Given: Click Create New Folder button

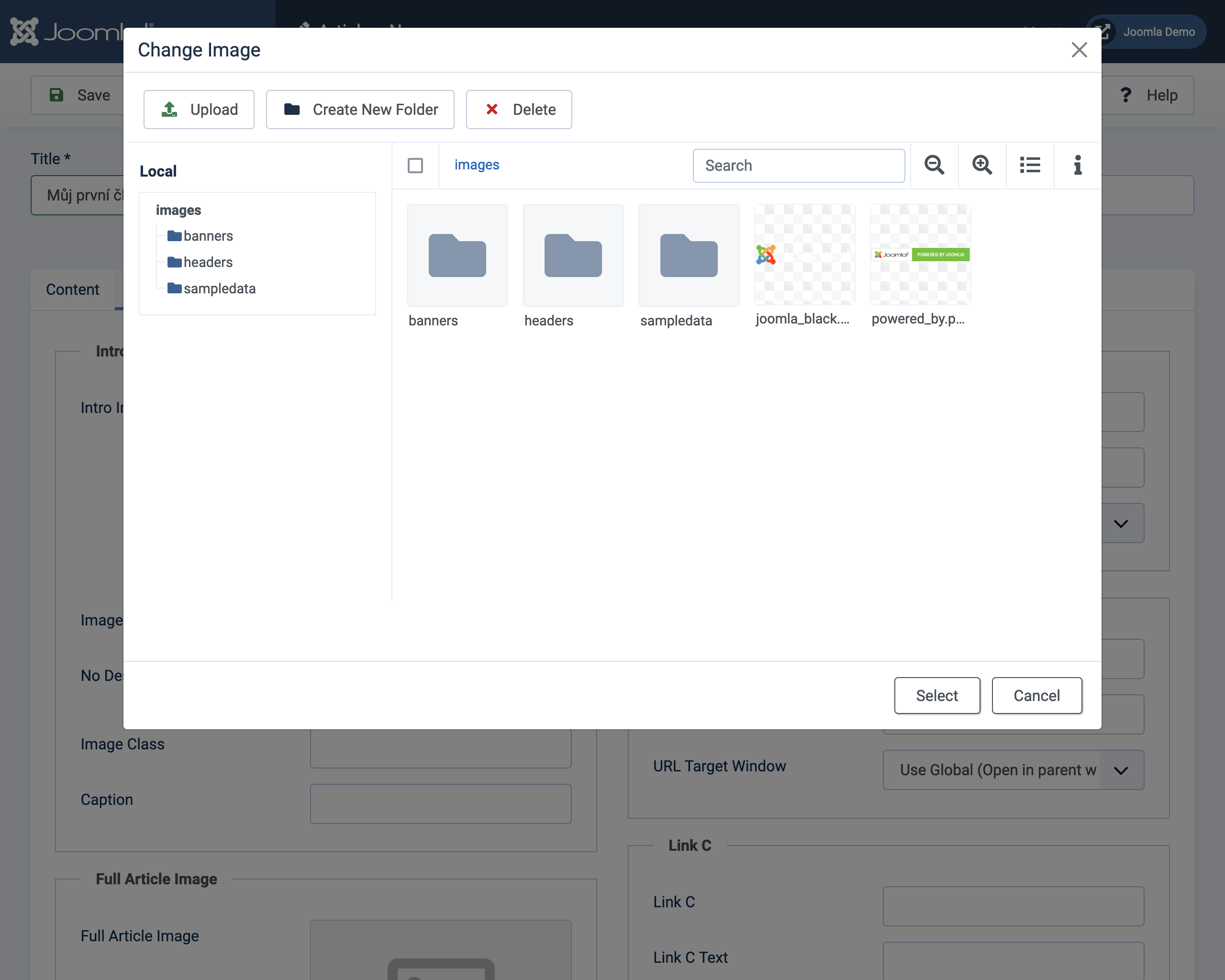Looking at the screenshot, I should [360, 110].
